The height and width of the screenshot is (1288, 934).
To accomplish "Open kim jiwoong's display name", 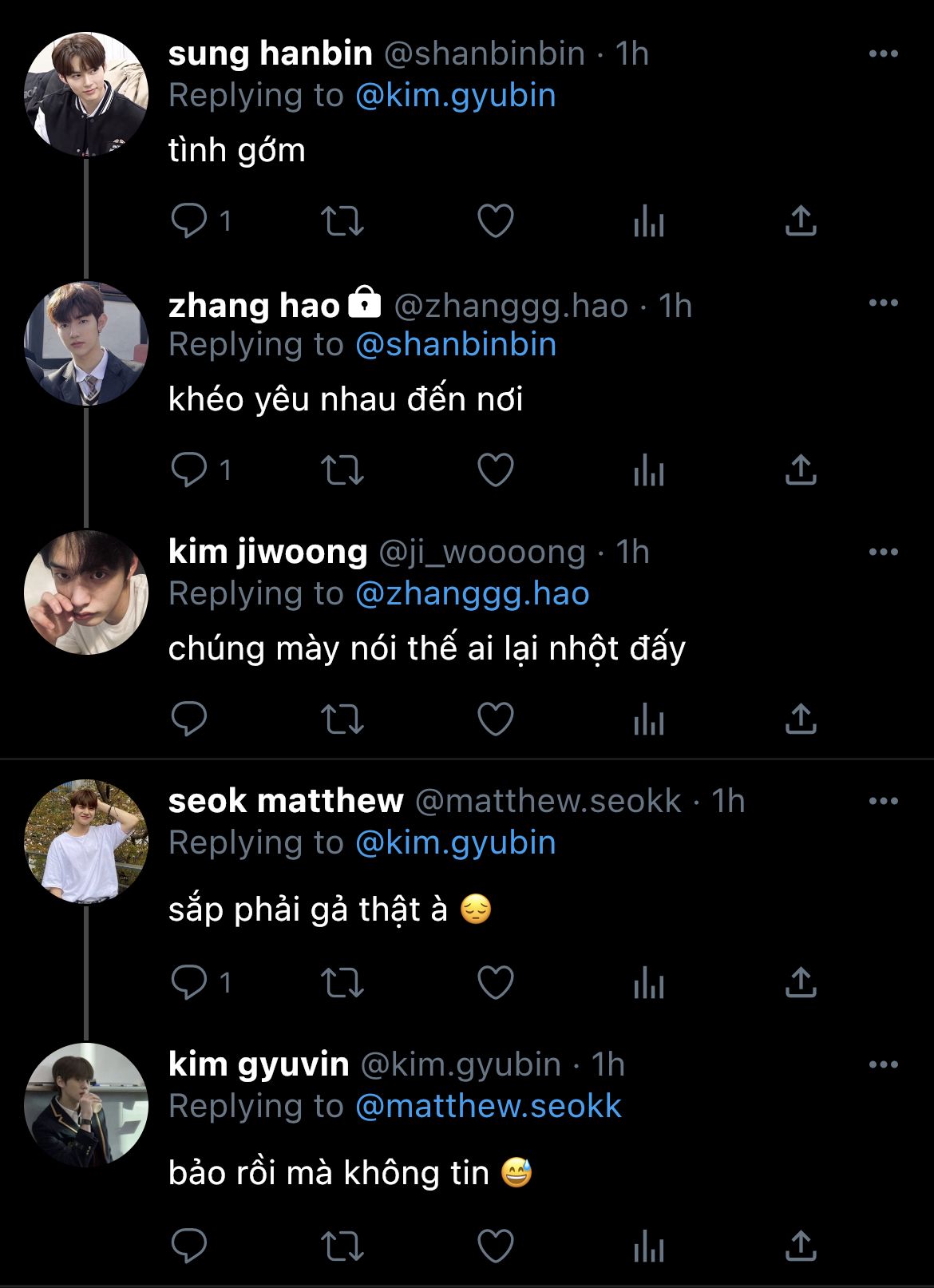I will [x=267, y=552].
